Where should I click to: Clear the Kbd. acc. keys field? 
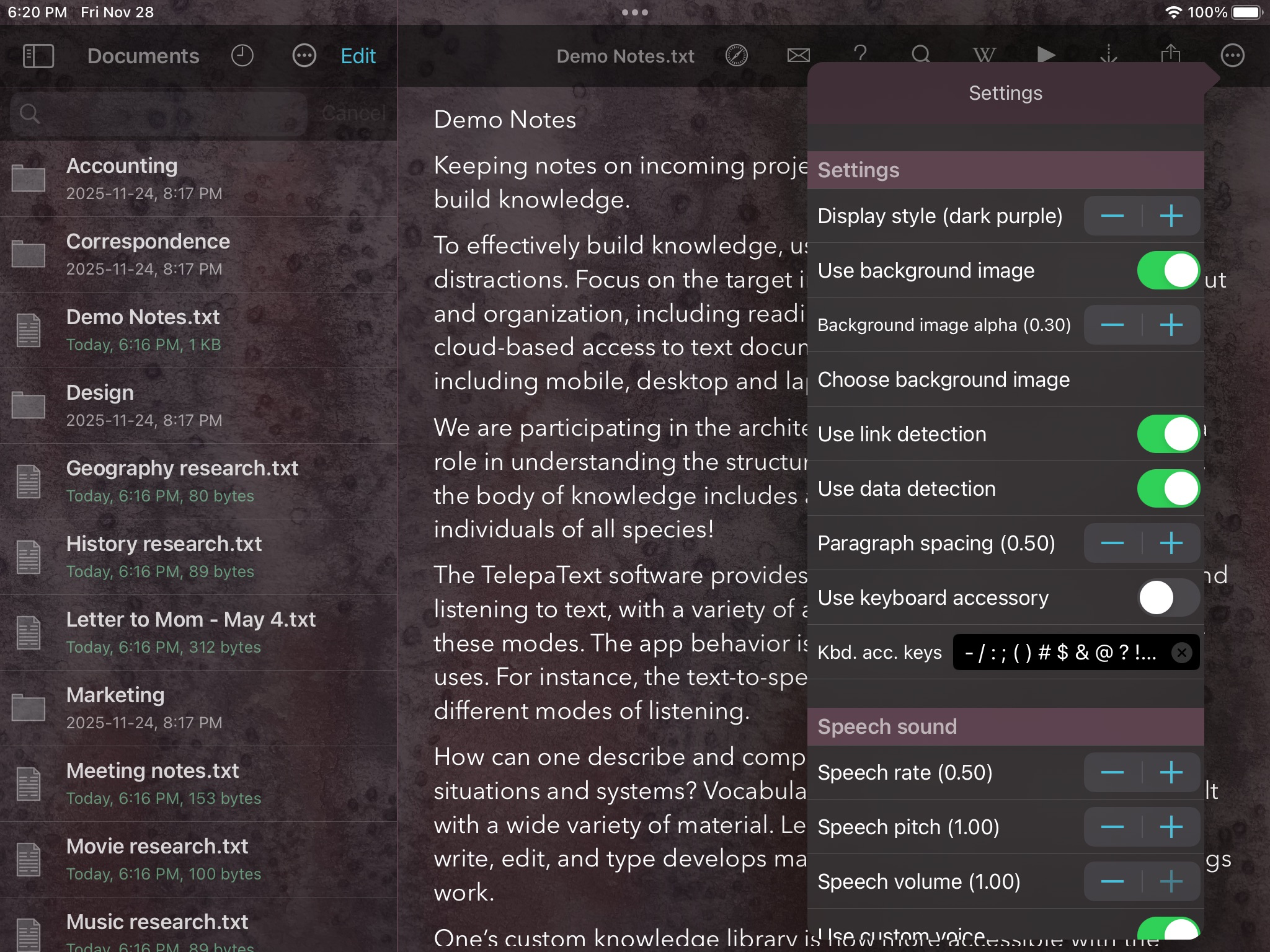[1182, 652]
